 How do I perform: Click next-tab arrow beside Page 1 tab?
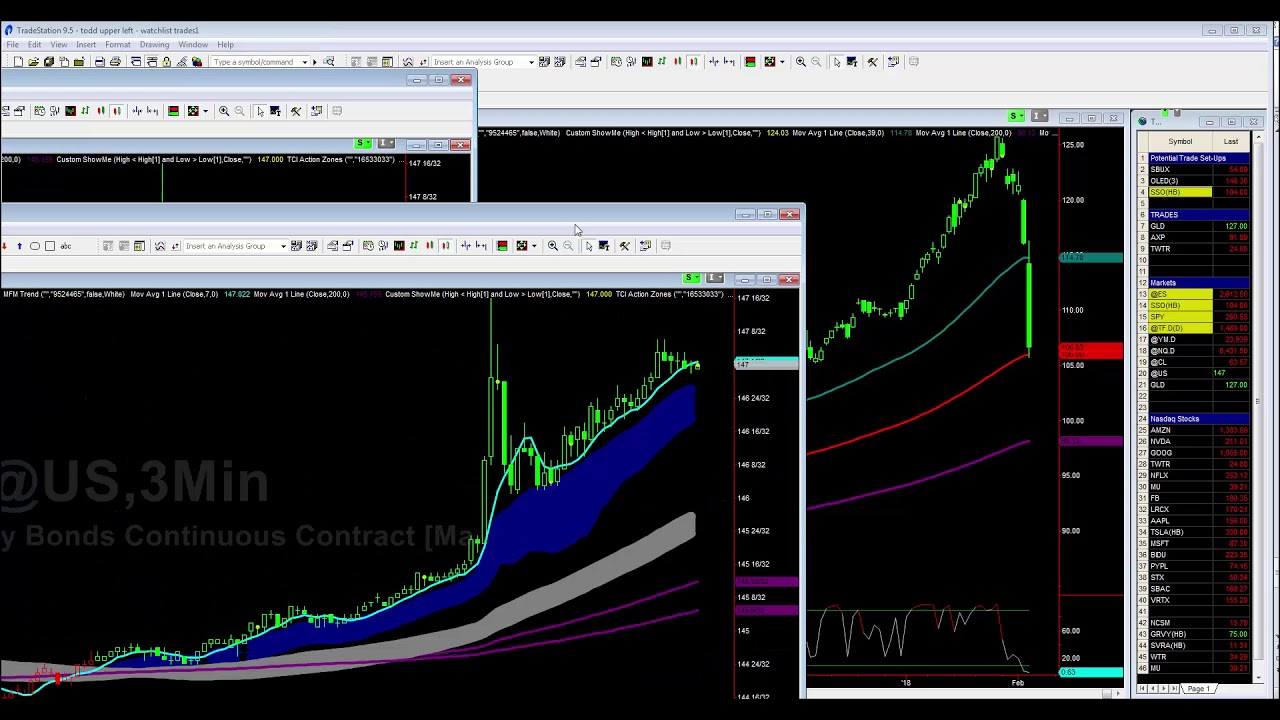pos(1163,688)
